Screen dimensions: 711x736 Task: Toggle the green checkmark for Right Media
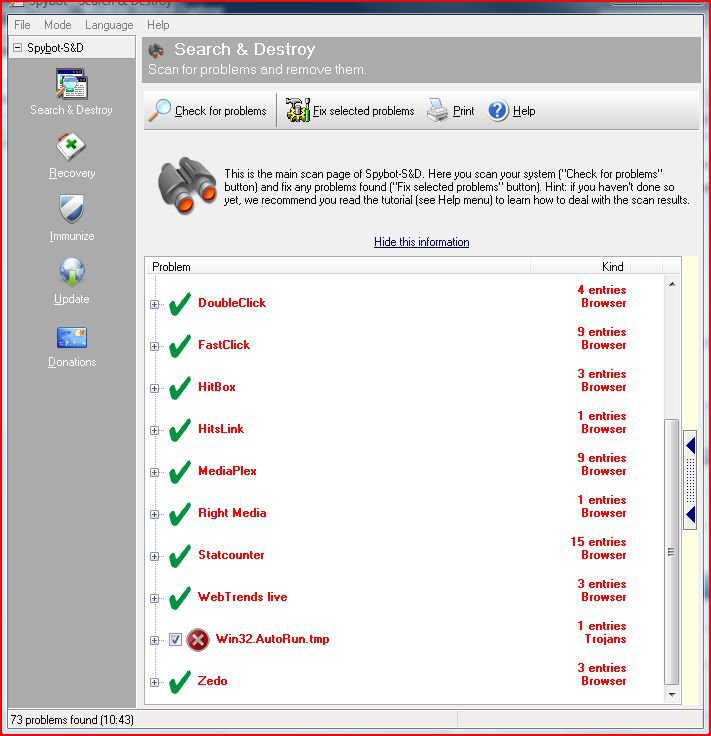[x=180, y=514]
